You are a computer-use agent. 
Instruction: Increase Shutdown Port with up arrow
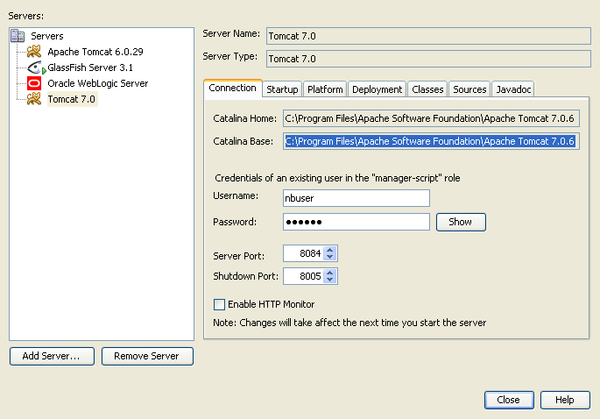[x=331, y=272]
